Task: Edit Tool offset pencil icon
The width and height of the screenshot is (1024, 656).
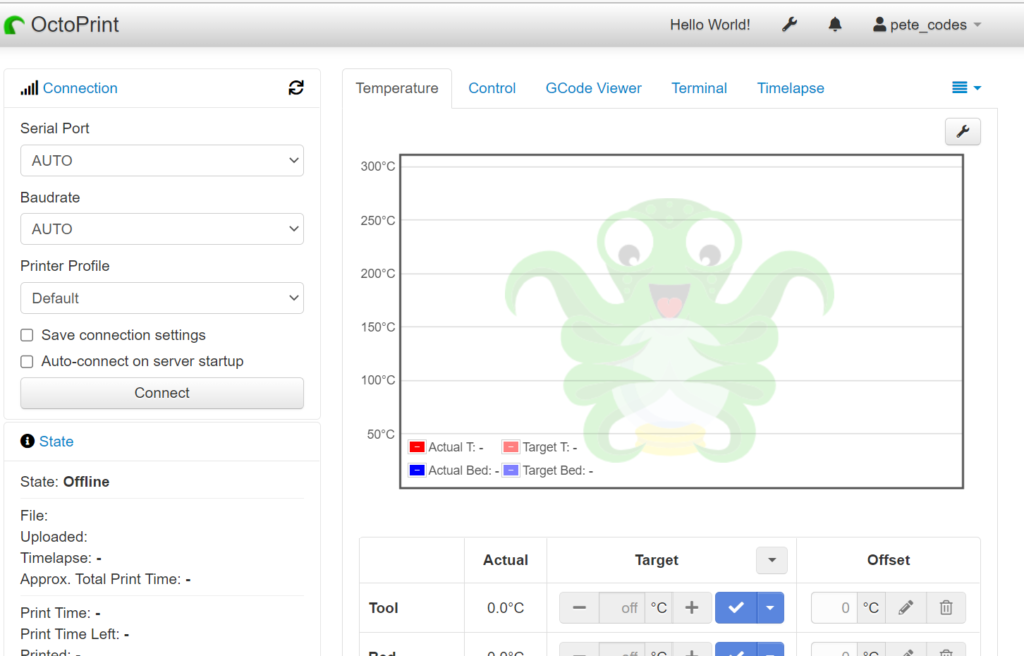Action: click(906, 608)
